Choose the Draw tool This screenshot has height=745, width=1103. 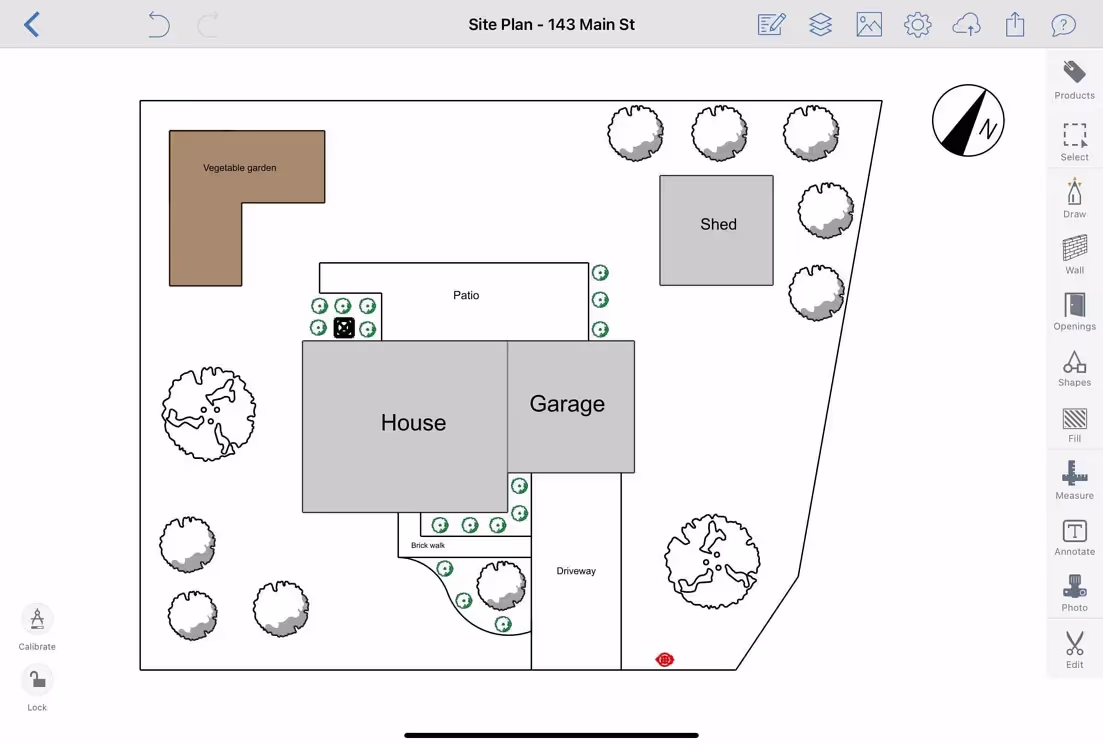click(1074, 199)
